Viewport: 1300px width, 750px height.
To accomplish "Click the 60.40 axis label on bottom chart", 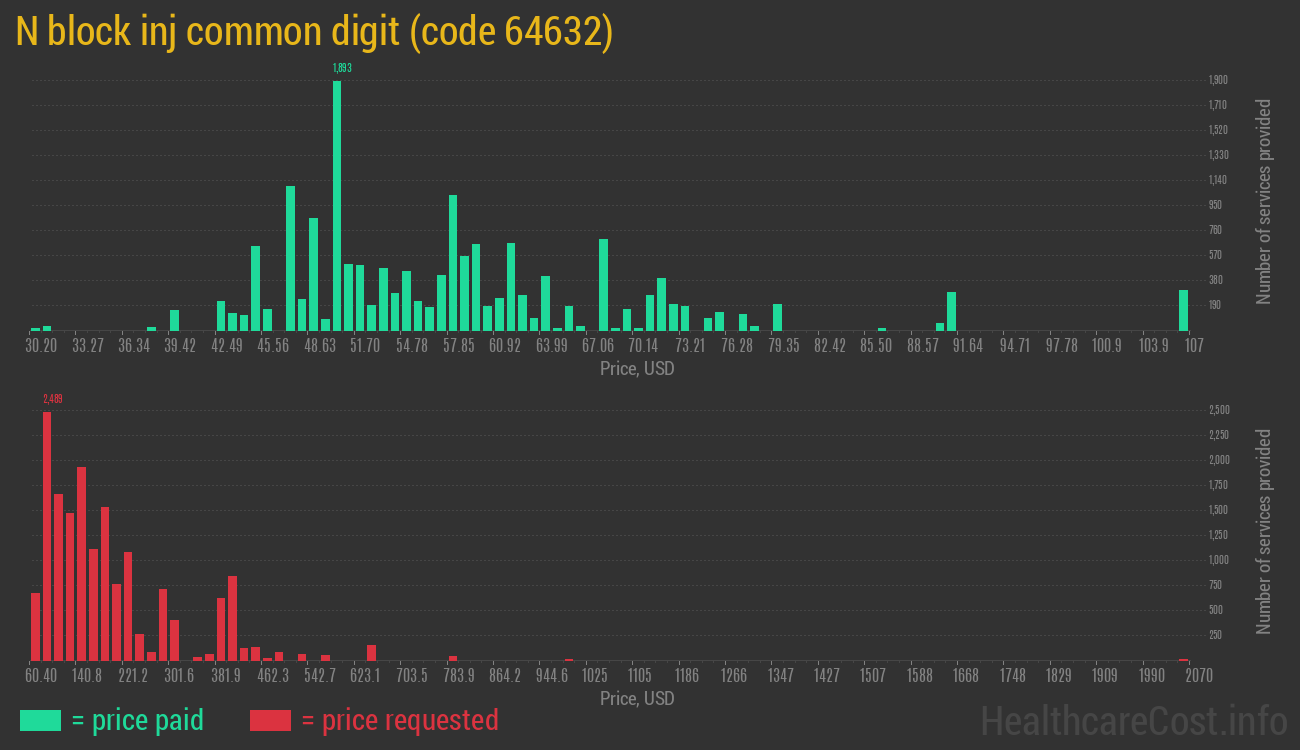I will point(41,676).
